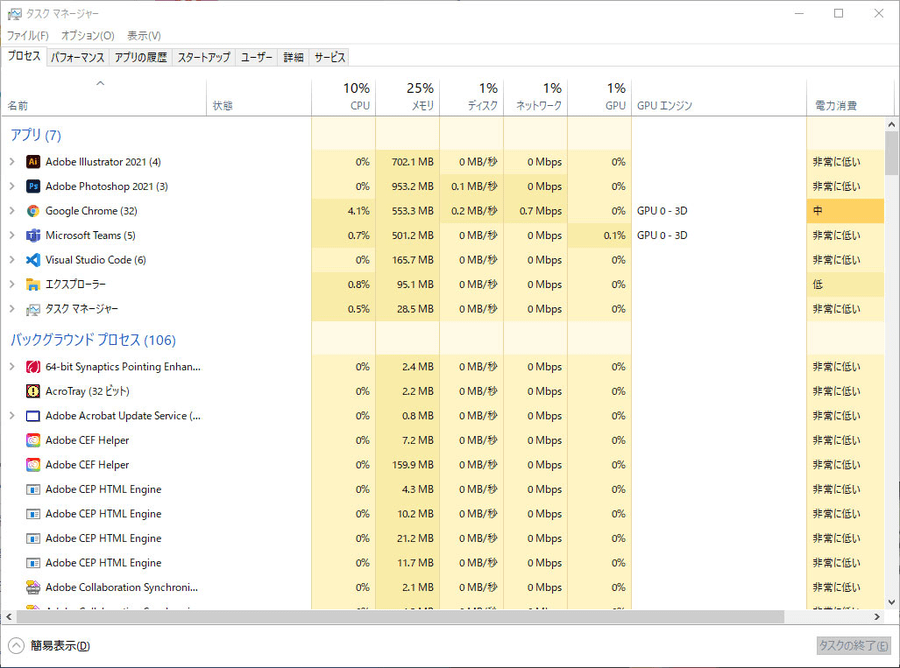Click the Microsoft Teams icon

[33, 235]
